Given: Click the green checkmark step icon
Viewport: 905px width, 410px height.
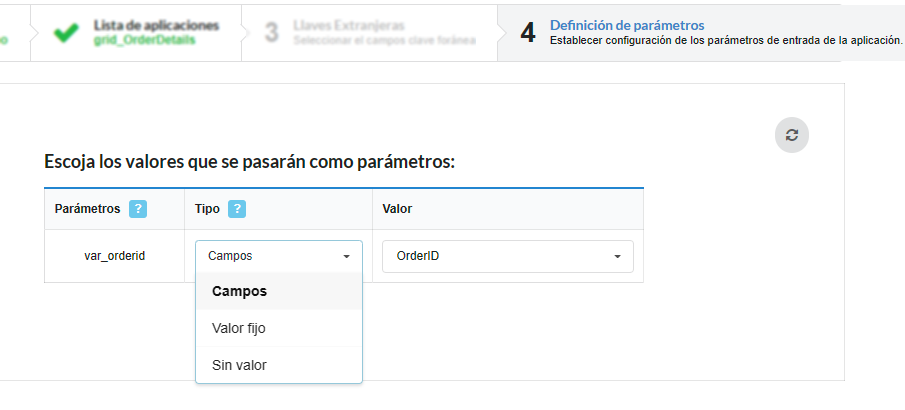Looking at the screenshot, I should pyautogui.click(x=67, y=32).
